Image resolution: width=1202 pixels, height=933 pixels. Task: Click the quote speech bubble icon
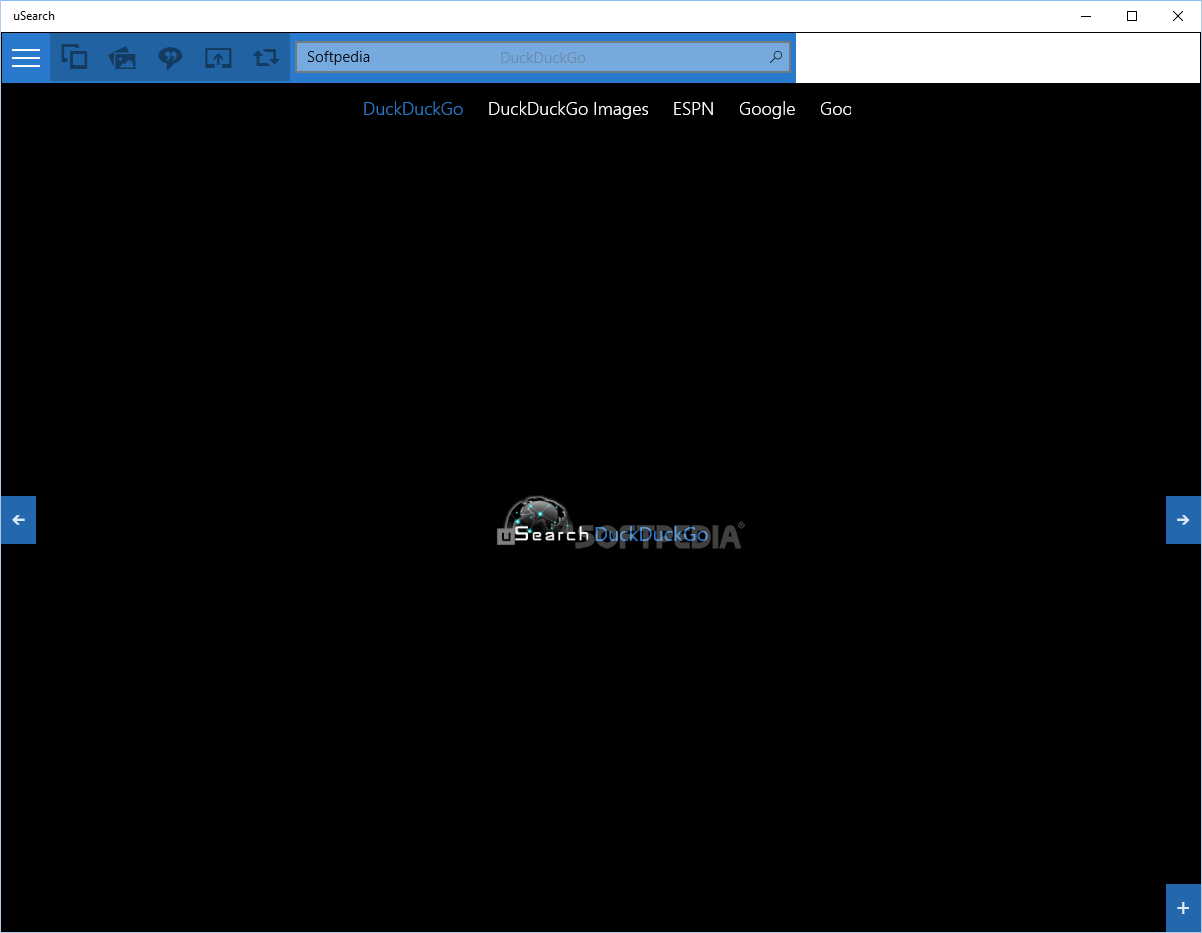(x=170, y=58)
